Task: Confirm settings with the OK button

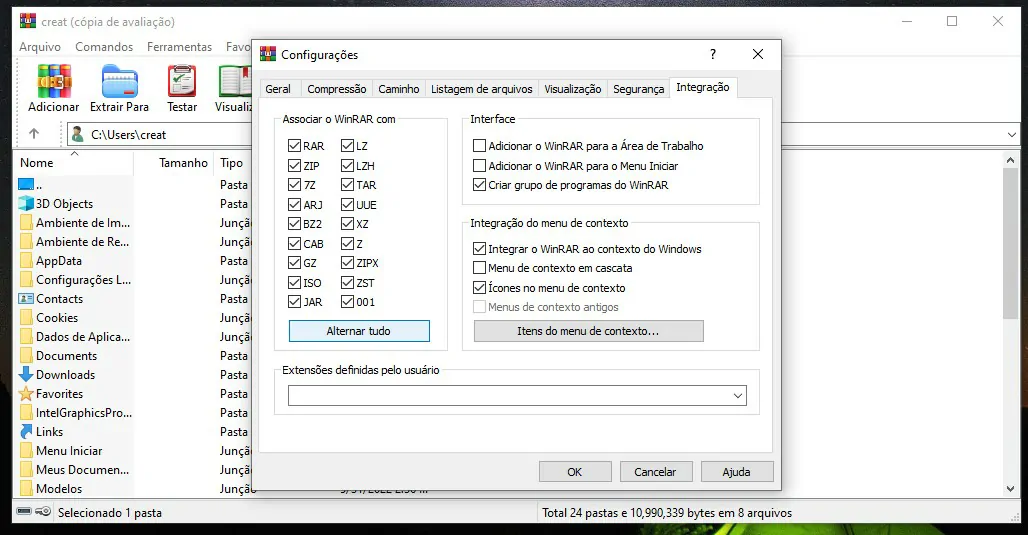Action: 574,472
